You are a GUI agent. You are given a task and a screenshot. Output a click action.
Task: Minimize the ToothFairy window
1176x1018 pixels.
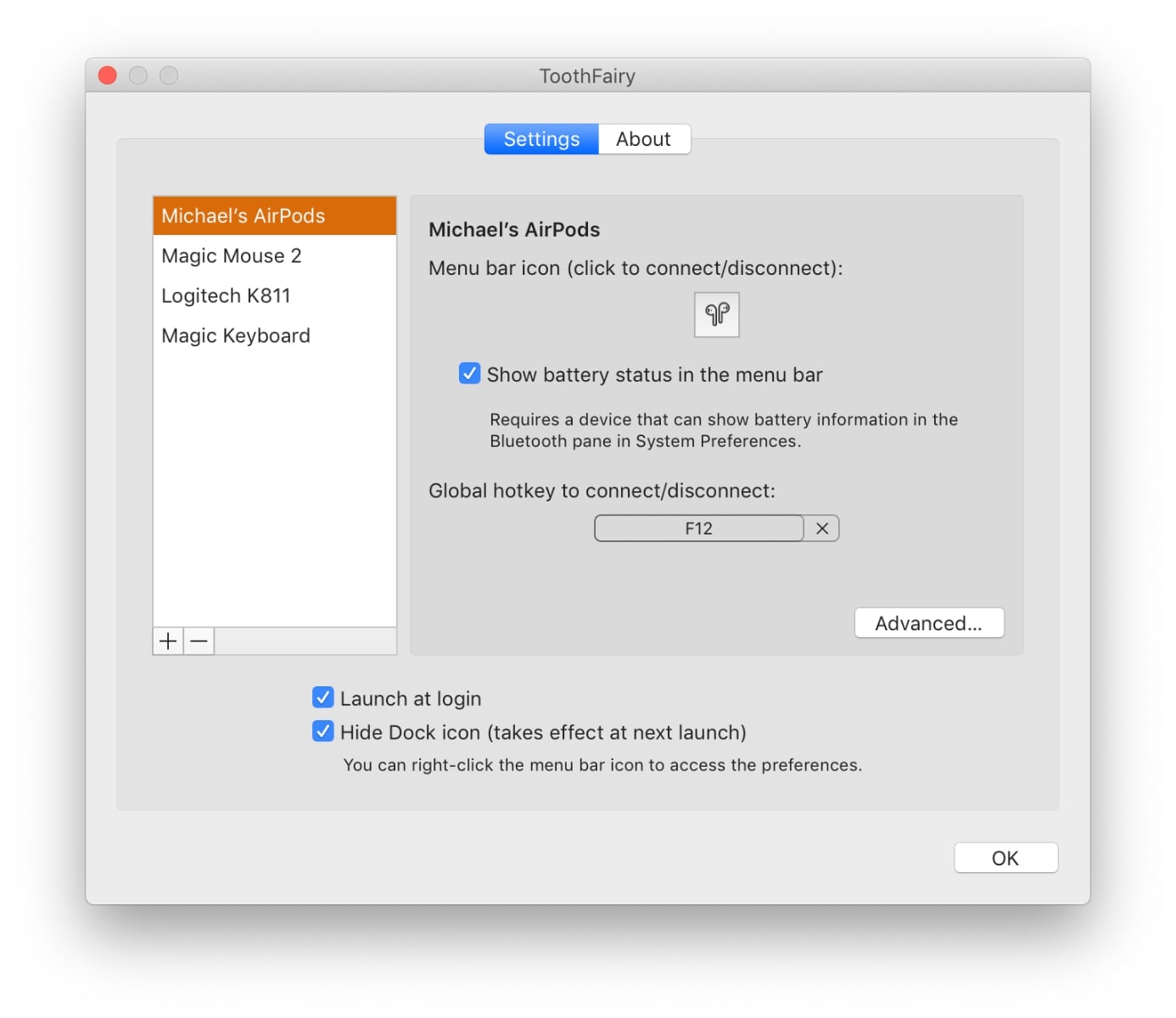[x=138, y=76]
